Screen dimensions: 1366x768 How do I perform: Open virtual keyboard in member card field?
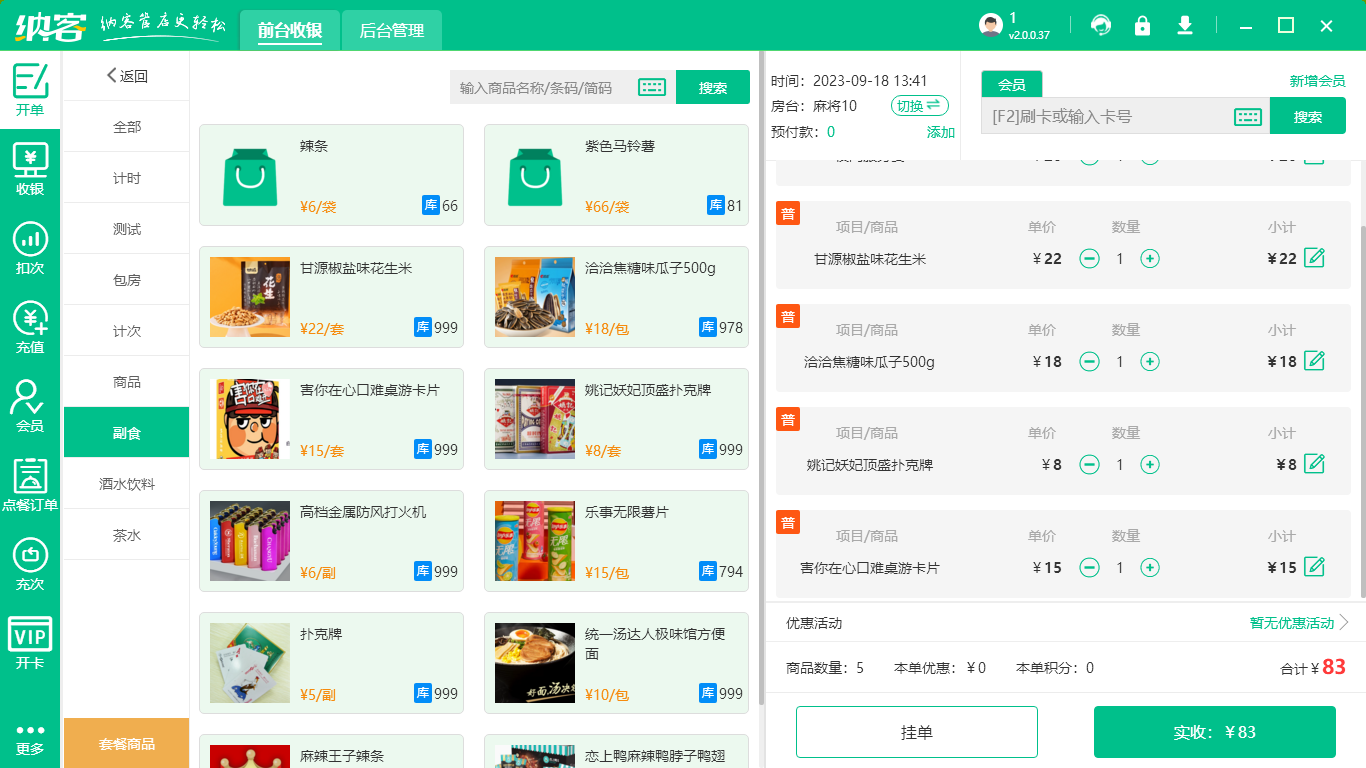pos(1248,117)
